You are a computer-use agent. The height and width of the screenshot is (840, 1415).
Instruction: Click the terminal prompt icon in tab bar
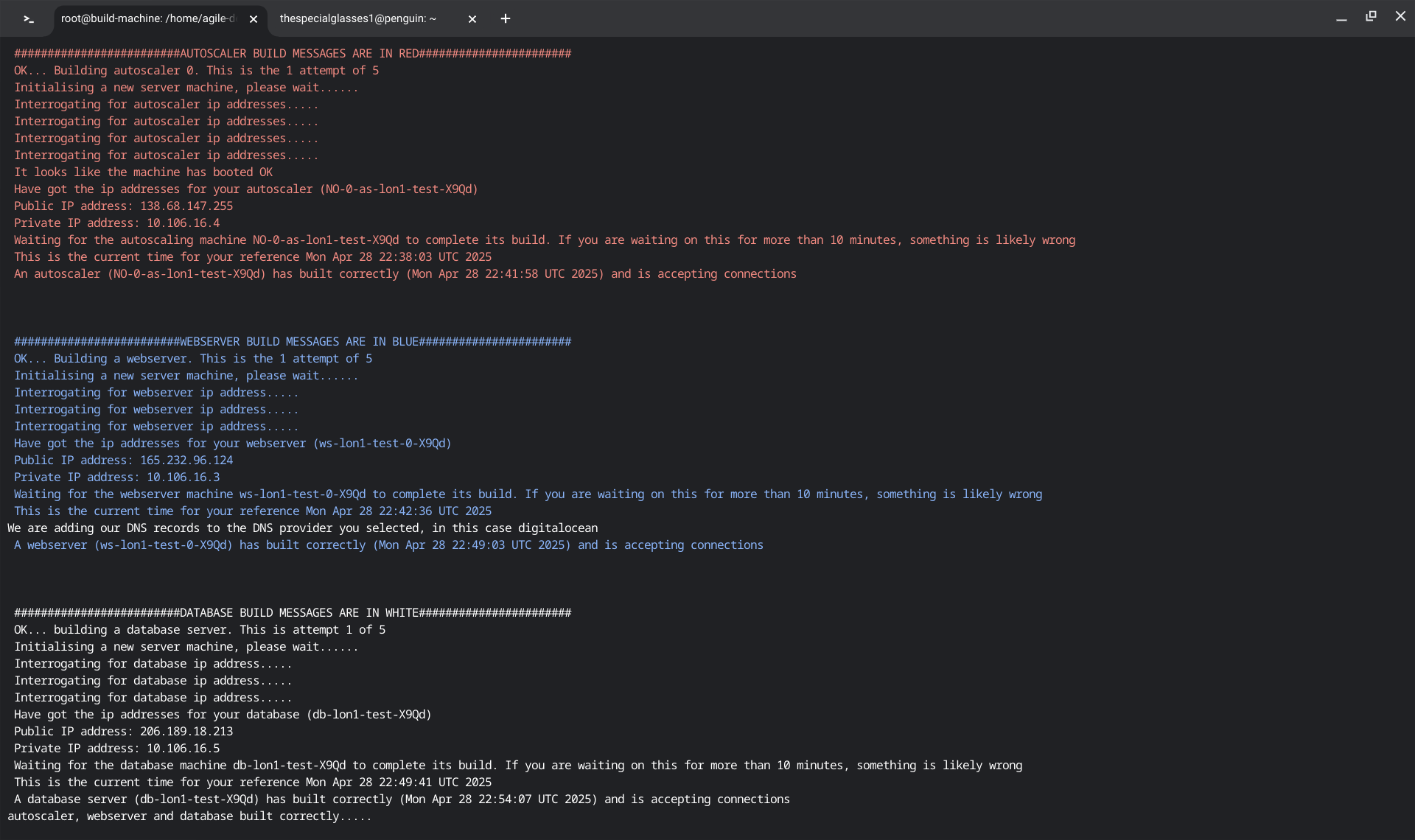point(29,19)
